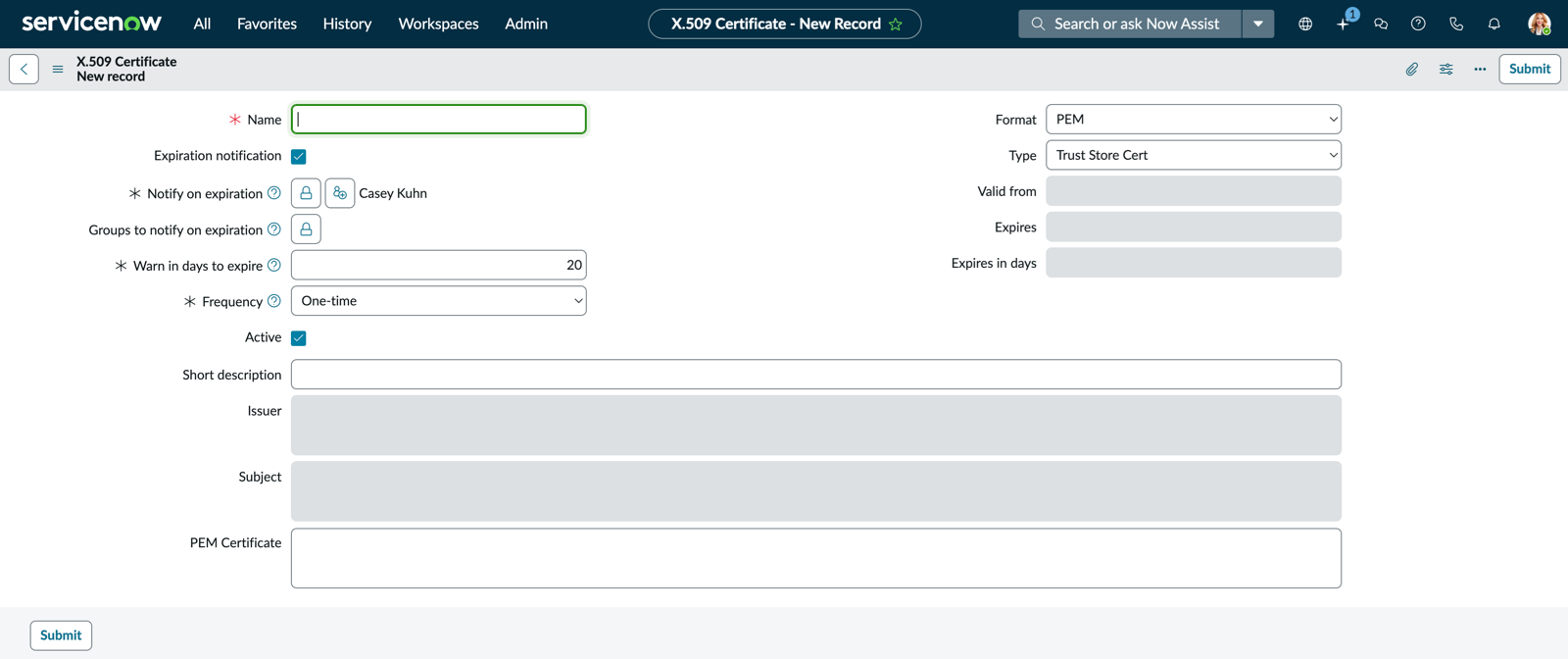Click the Warn in days to expire field
The width and height of the screenshot is (1568, 659).
click(439, 265)
